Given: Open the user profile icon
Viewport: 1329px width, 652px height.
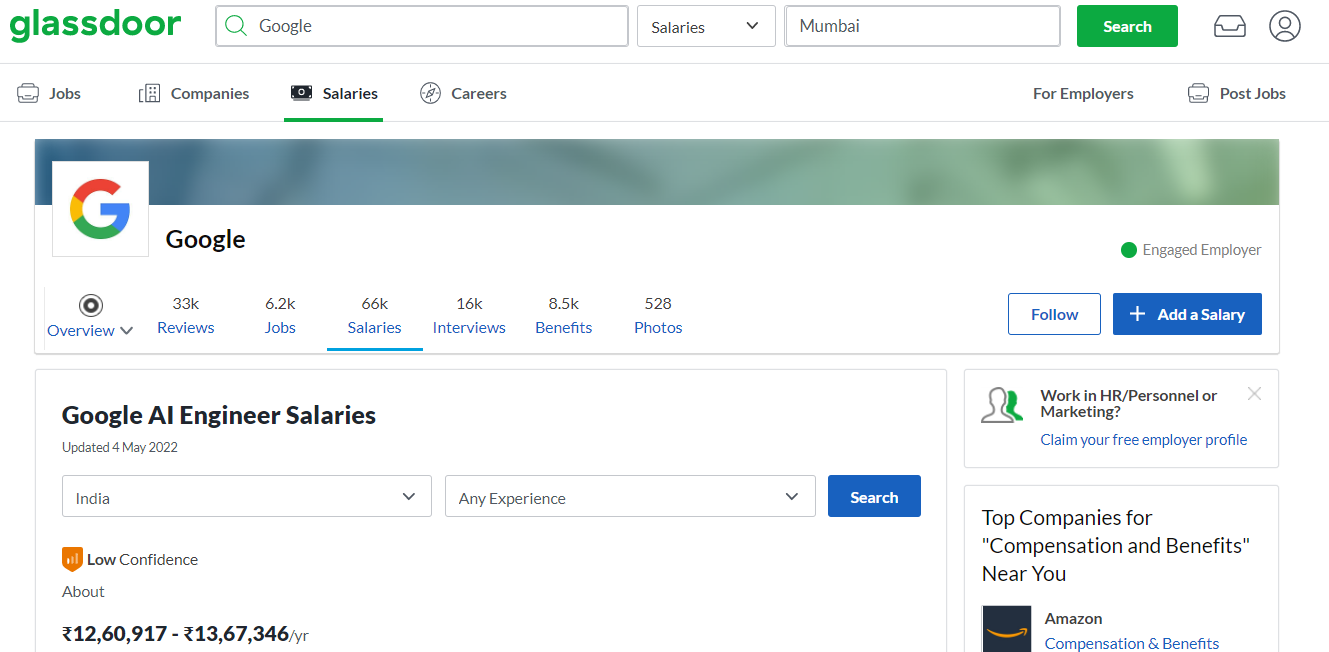Looking at the screenshot, I should [x=1285, y=26].
